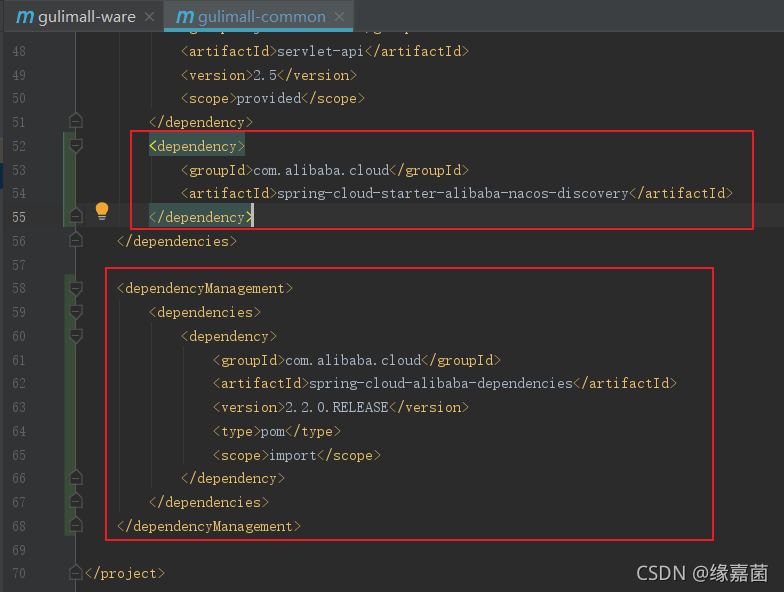This screenshot has width=784, height=592.
Task: Click the type pom line
Action: point(277,432)
